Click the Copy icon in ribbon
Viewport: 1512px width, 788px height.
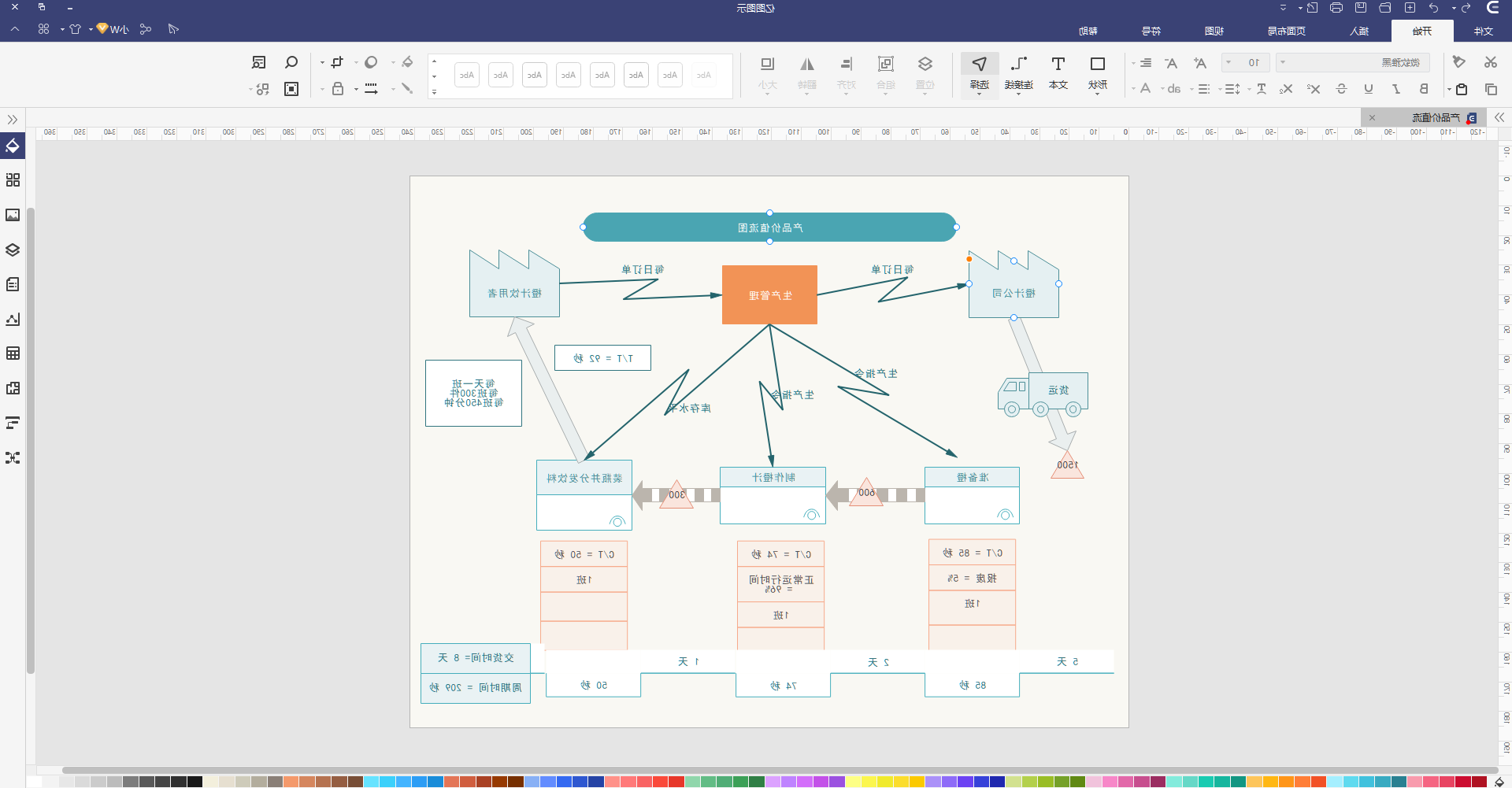click(1490, 89)
